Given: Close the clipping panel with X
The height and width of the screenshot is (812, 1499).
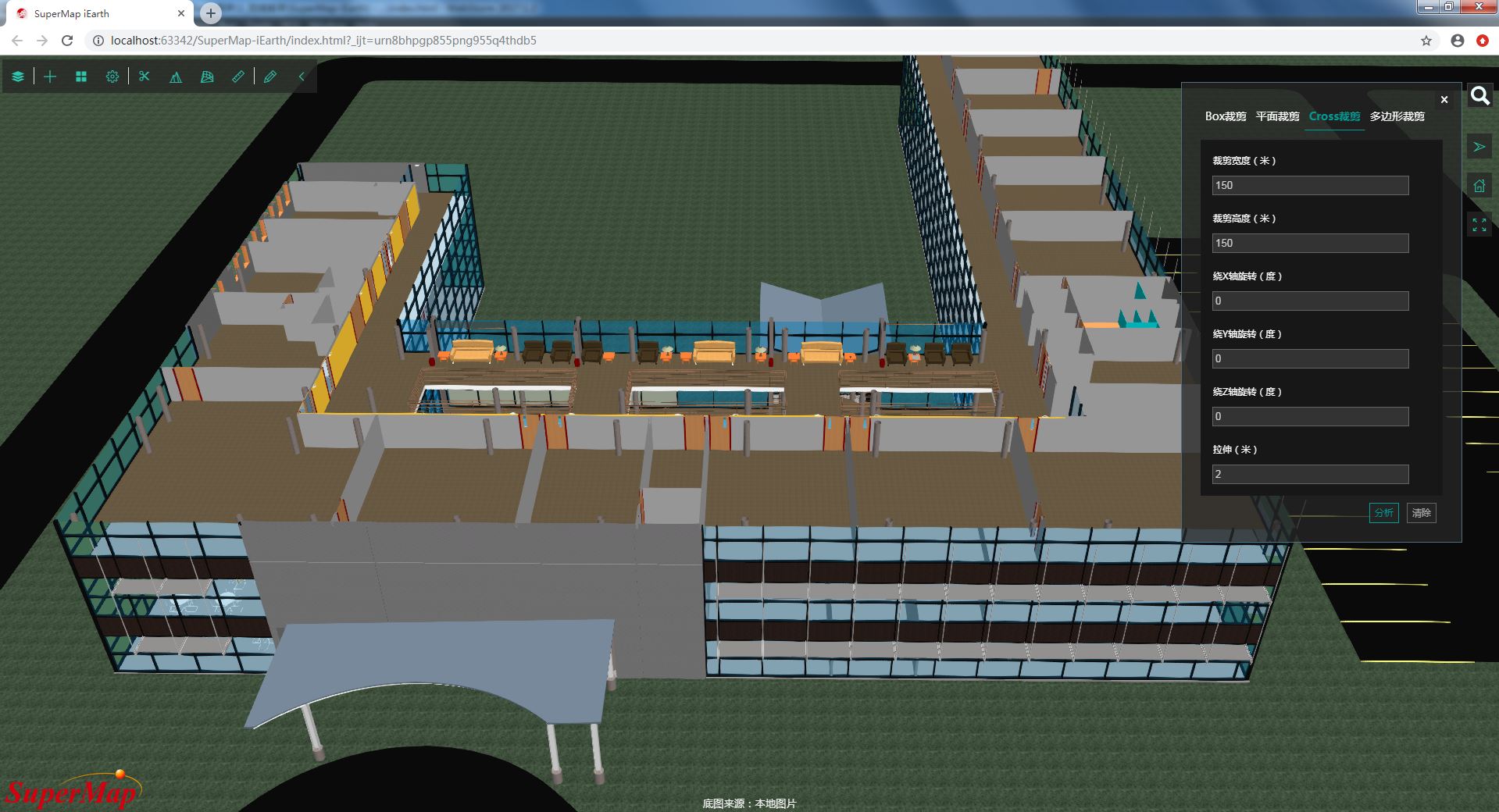Looking at the screenshot, I should (1444, 99).
